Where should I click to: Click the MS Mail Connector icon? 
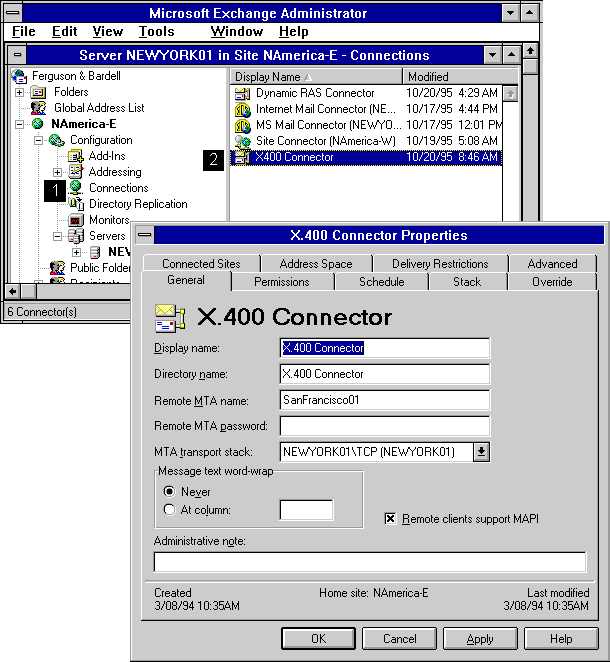click(x=243, y=125)
